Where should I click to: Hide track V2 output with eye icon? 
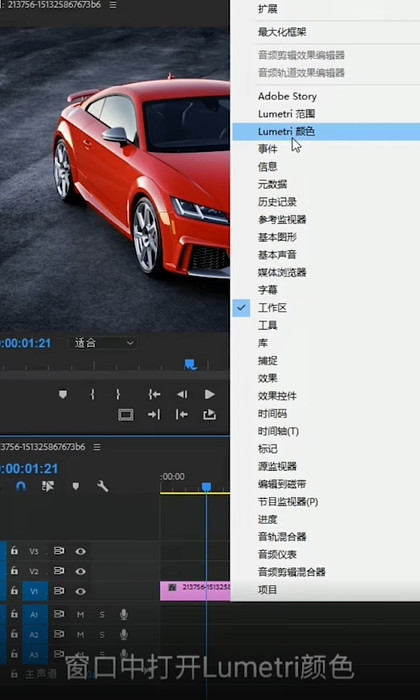point(80,571)
